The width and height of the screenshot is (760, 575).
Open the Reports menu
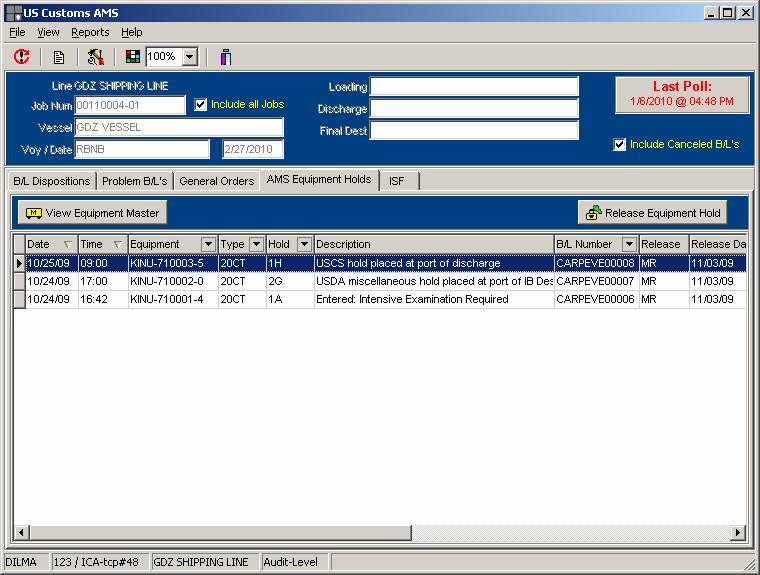pyautogui.click(x=90, y=32)
